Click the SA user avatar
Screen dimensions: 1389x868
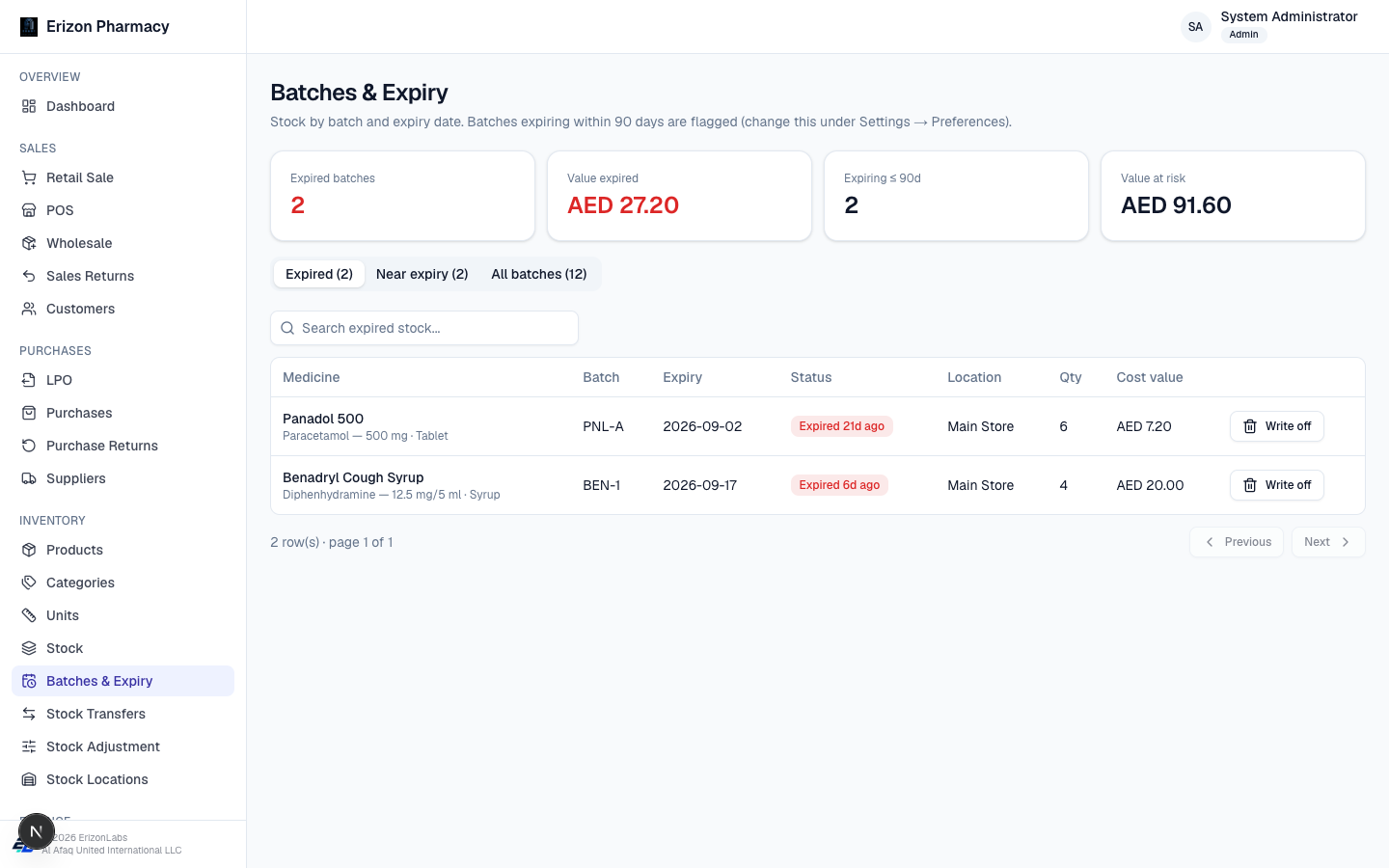(1196, 27)
